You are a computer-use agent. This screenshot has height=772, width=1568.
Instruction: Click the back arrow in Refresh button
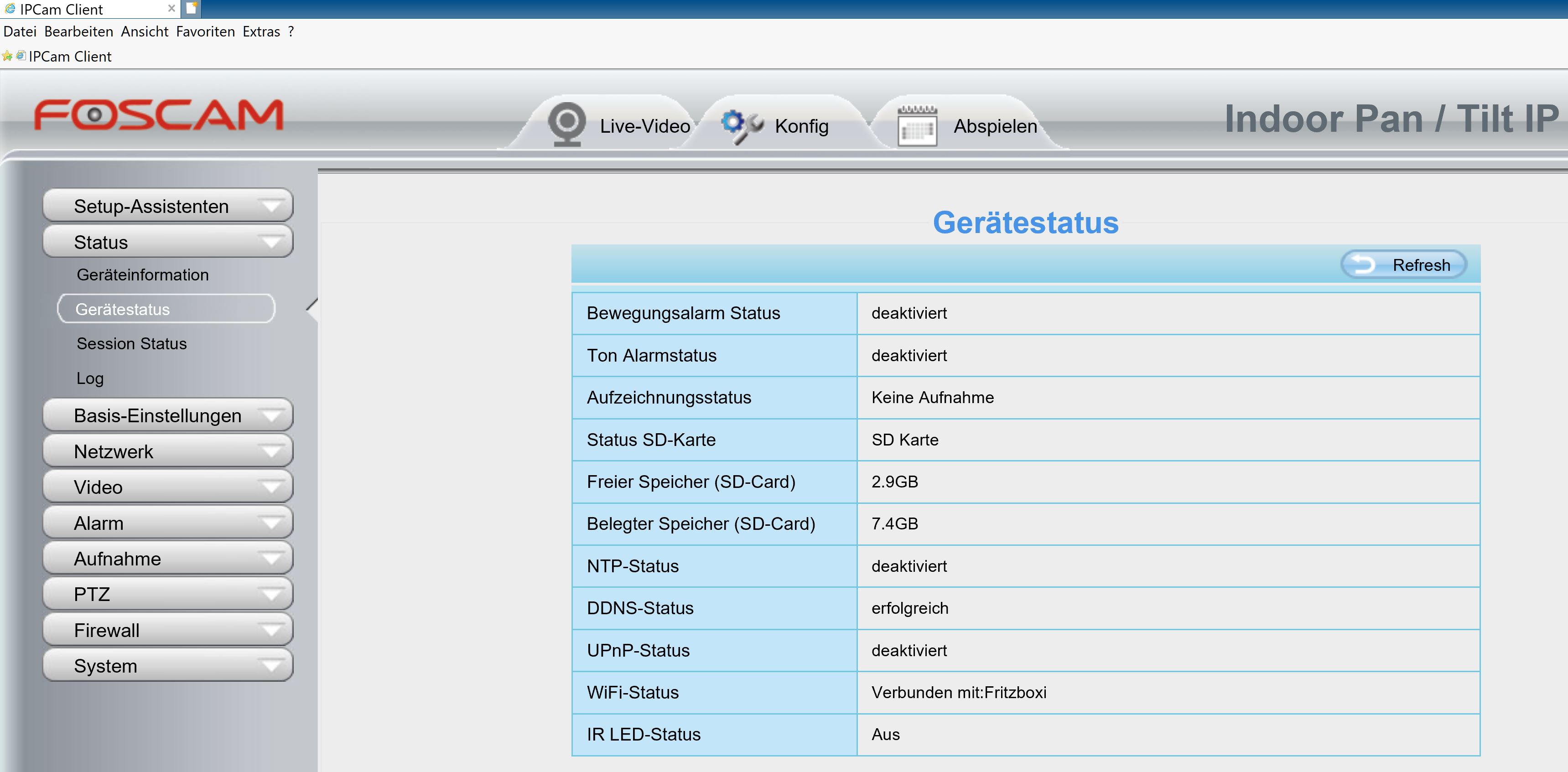pos(1363,264)
